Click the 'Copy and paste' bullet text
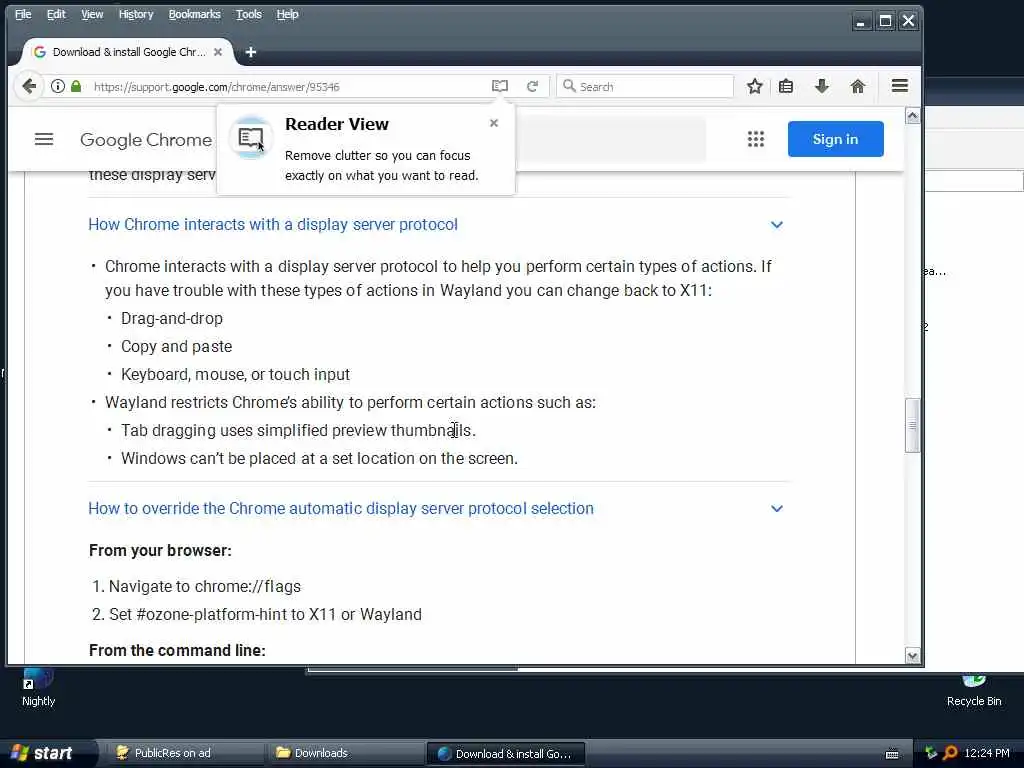Image resolution: width=1024 pixels, height=768 pixels. click(176, 347)
